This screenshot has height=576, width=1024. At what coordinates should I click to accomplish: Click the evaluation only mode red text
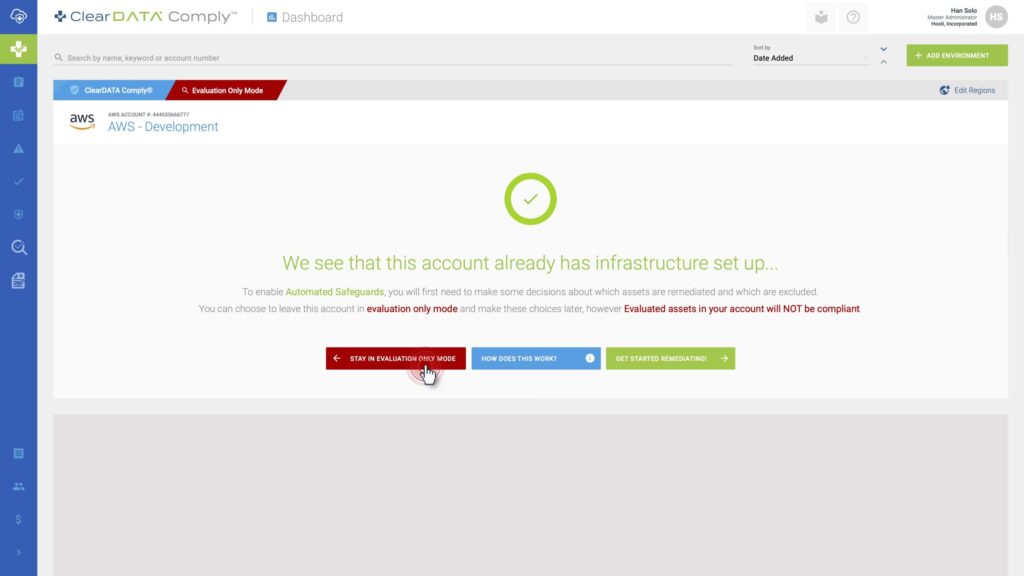coord(412,309)
